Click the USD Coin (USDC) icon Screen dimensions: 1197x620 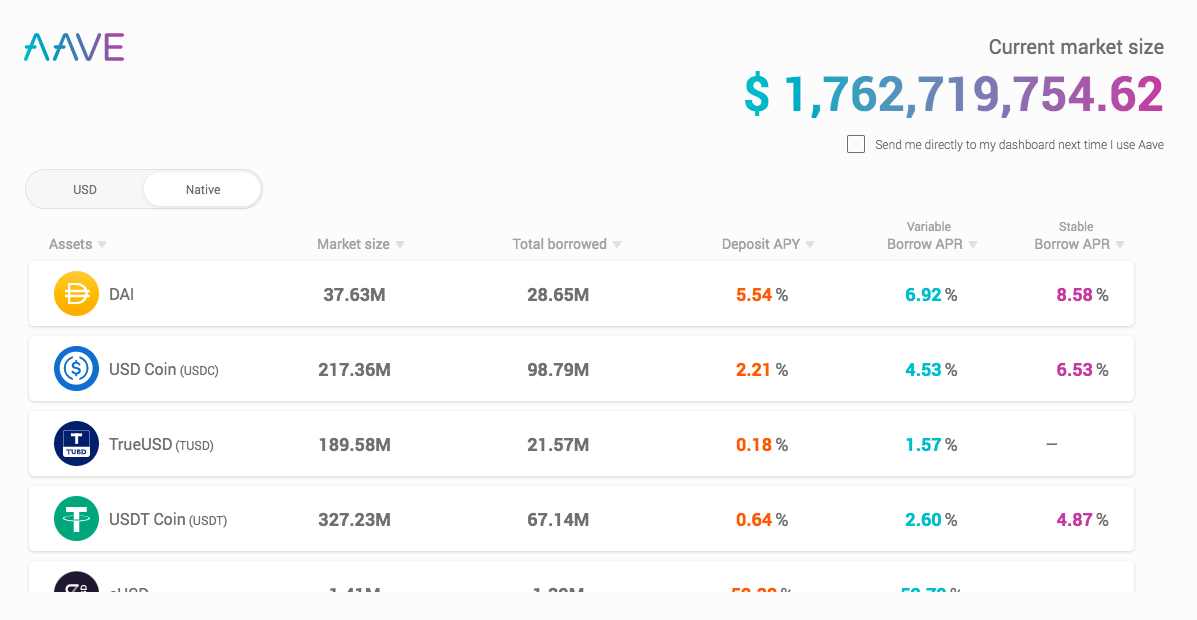76,370
